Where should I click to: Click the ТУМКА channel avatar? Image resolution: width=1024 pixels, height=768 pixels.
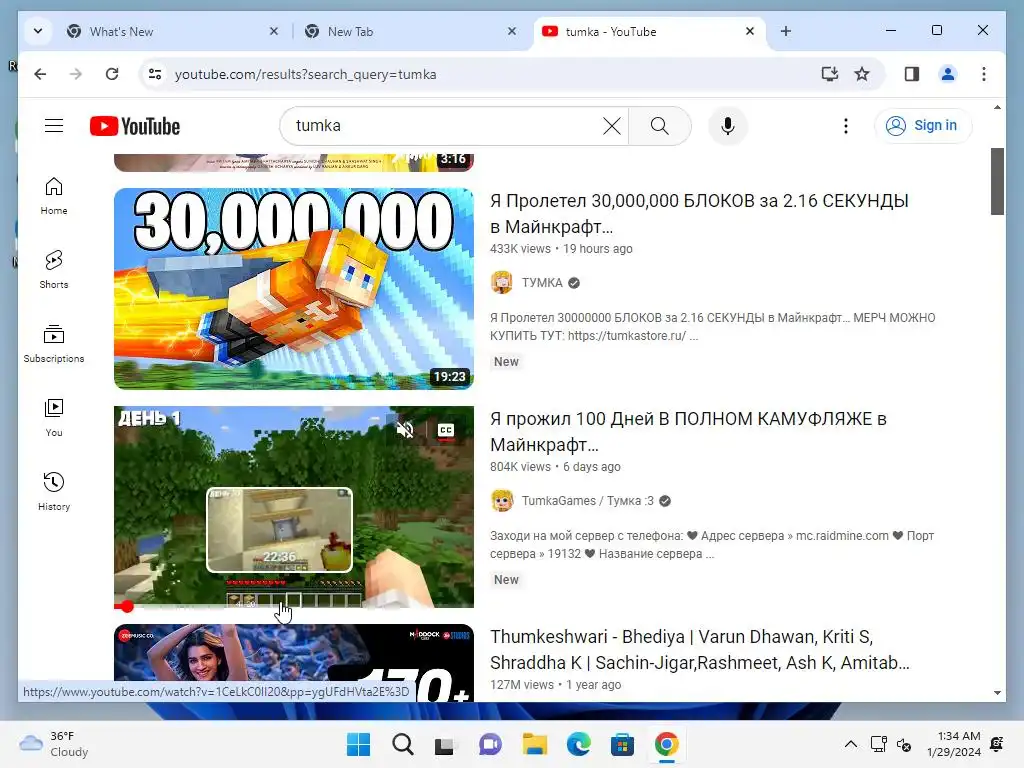click(502, 283)
